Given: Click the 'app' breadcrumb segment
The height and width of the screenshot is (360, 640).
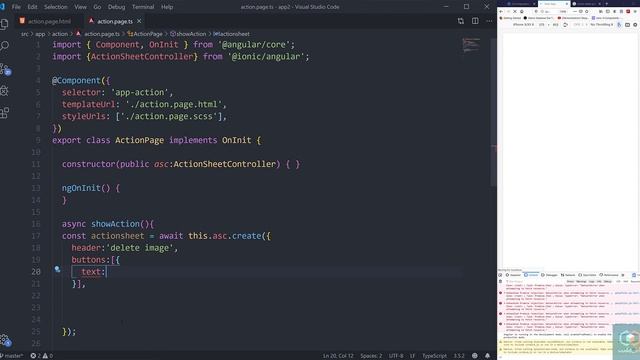Looking at the screenshot, I should (x=40, y=34).
